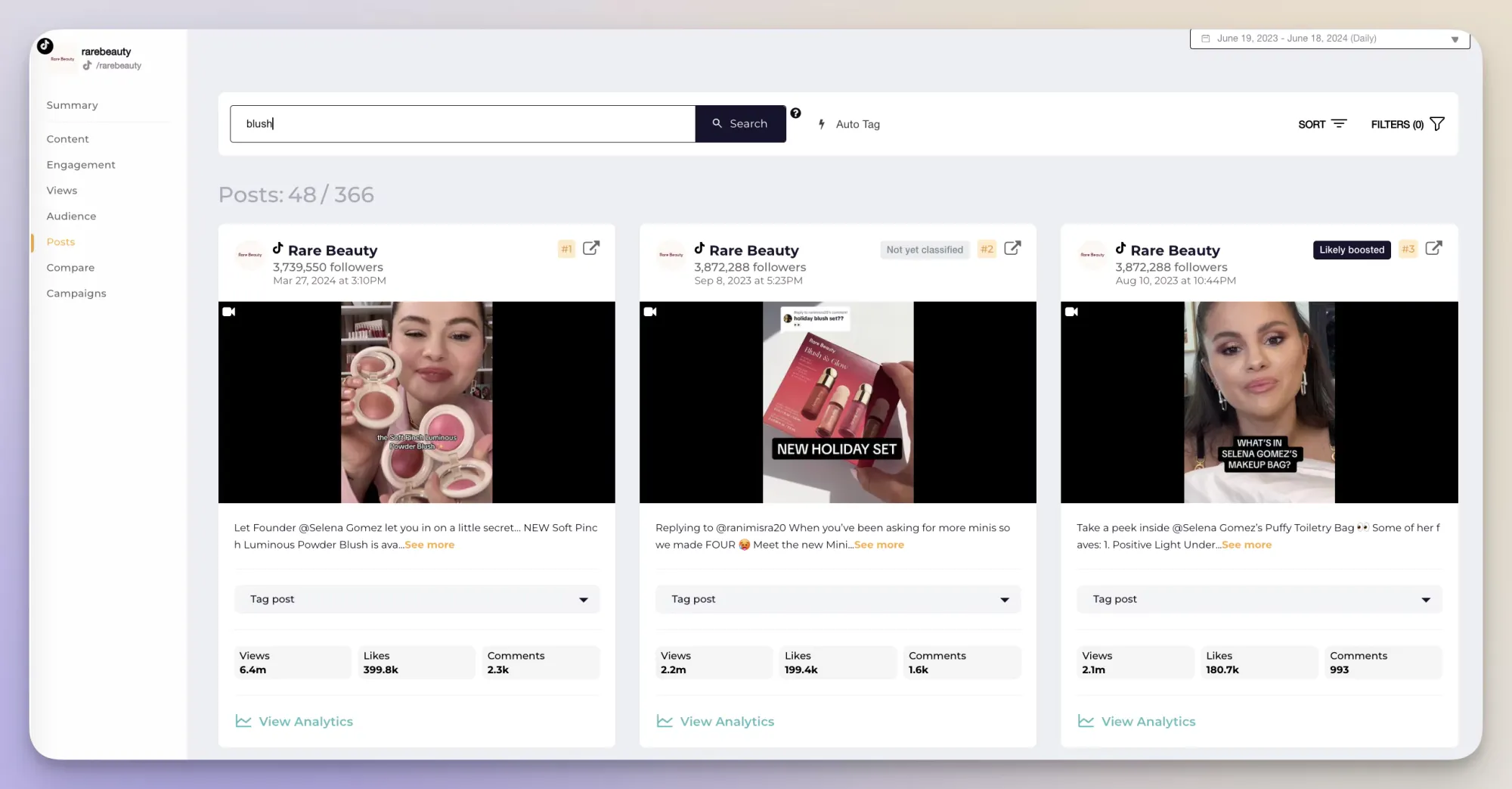Open the Views section
This screenshot has width=1512, height=789.
pos(62,191)
